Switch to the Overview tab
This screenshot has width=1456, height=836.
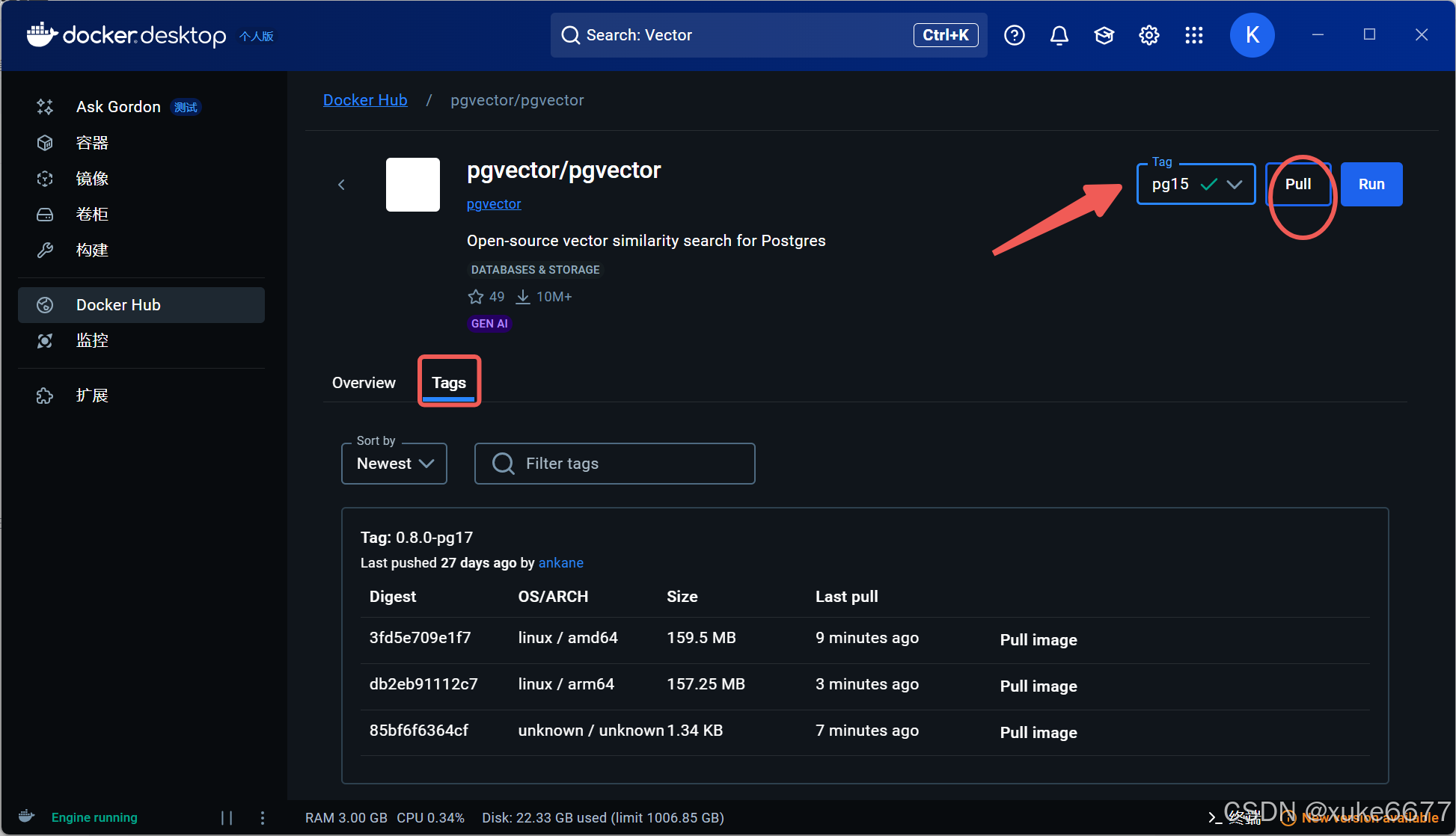[364, 383]
